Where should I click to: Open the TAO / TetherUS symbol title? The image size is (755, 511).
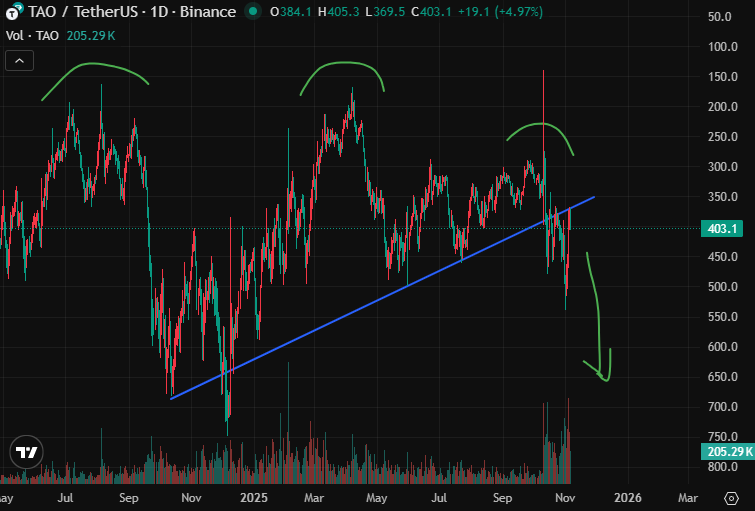coord(132,12)
